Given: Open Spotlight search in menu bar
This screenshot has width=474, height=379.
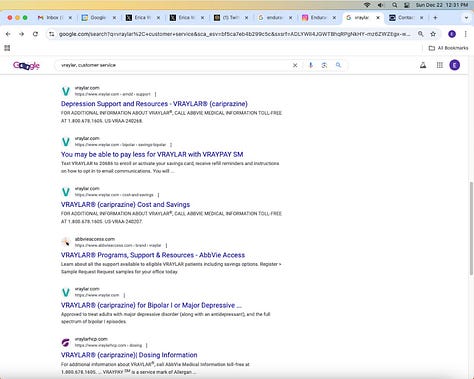Looking at the screenshot, I should tap(395, 5).
